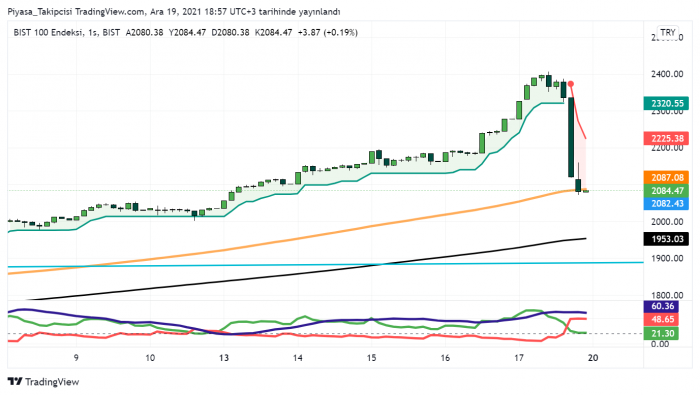Select the 2082.43 blue price tag
The width and height of the screenshot is (700, 395).
coord(666,204)
